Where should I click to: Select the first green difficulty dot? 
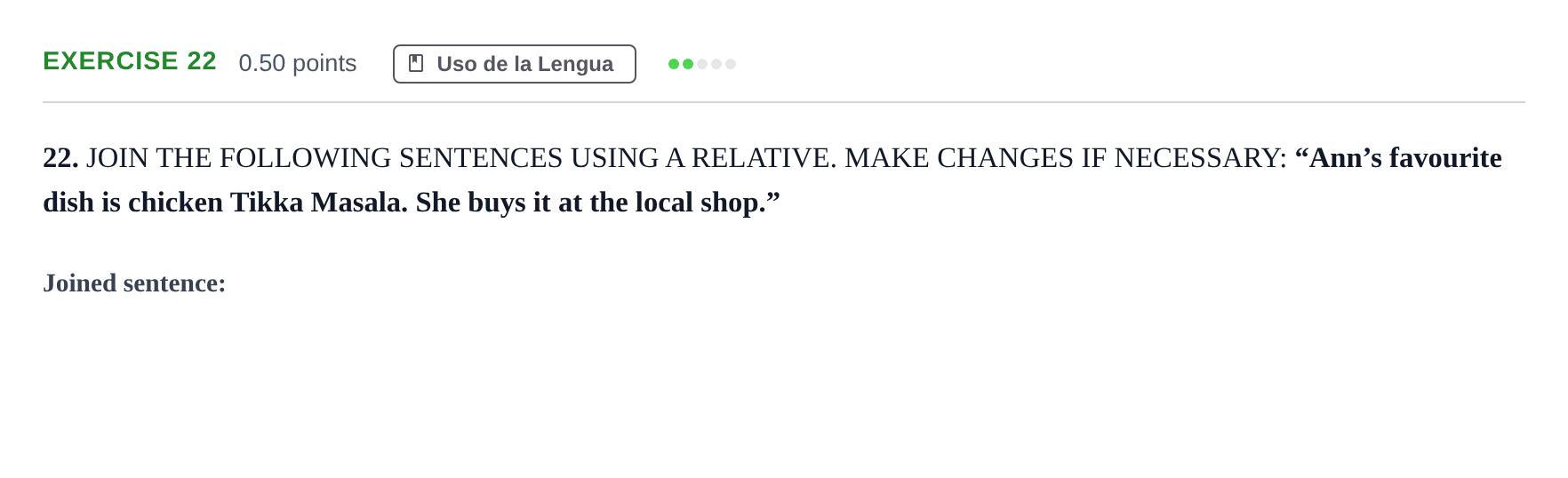click(x=674, y=64)
